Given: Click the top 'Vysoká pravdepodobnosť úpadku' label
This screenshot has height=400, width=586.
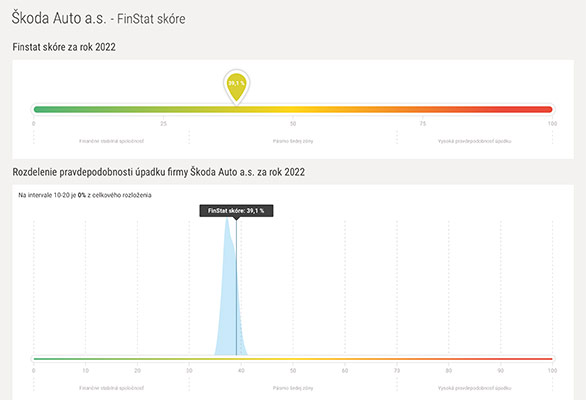Looking at the screenshot, I should pos(475,141).
